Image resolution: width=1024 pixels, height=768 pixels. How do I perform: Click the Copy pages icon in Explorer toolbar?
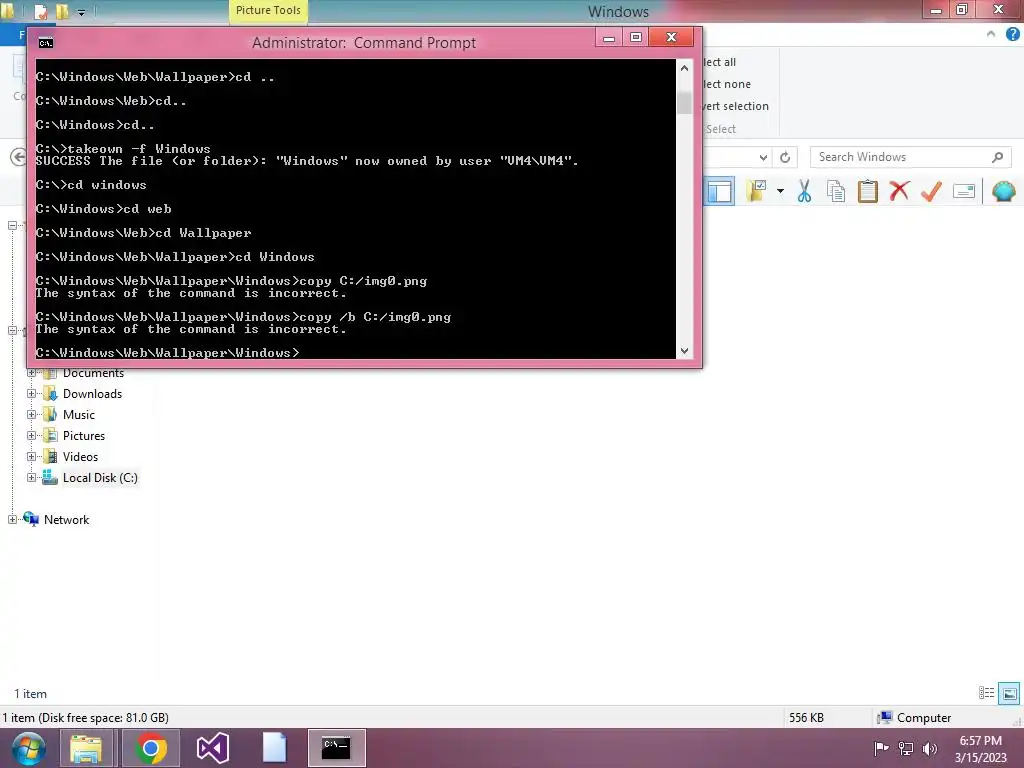pos(836,191)
